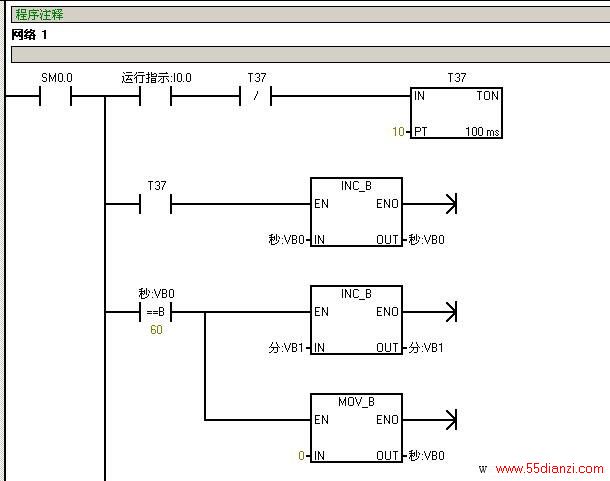Click the MOV_B input value 0

click(x=301, y=456)
